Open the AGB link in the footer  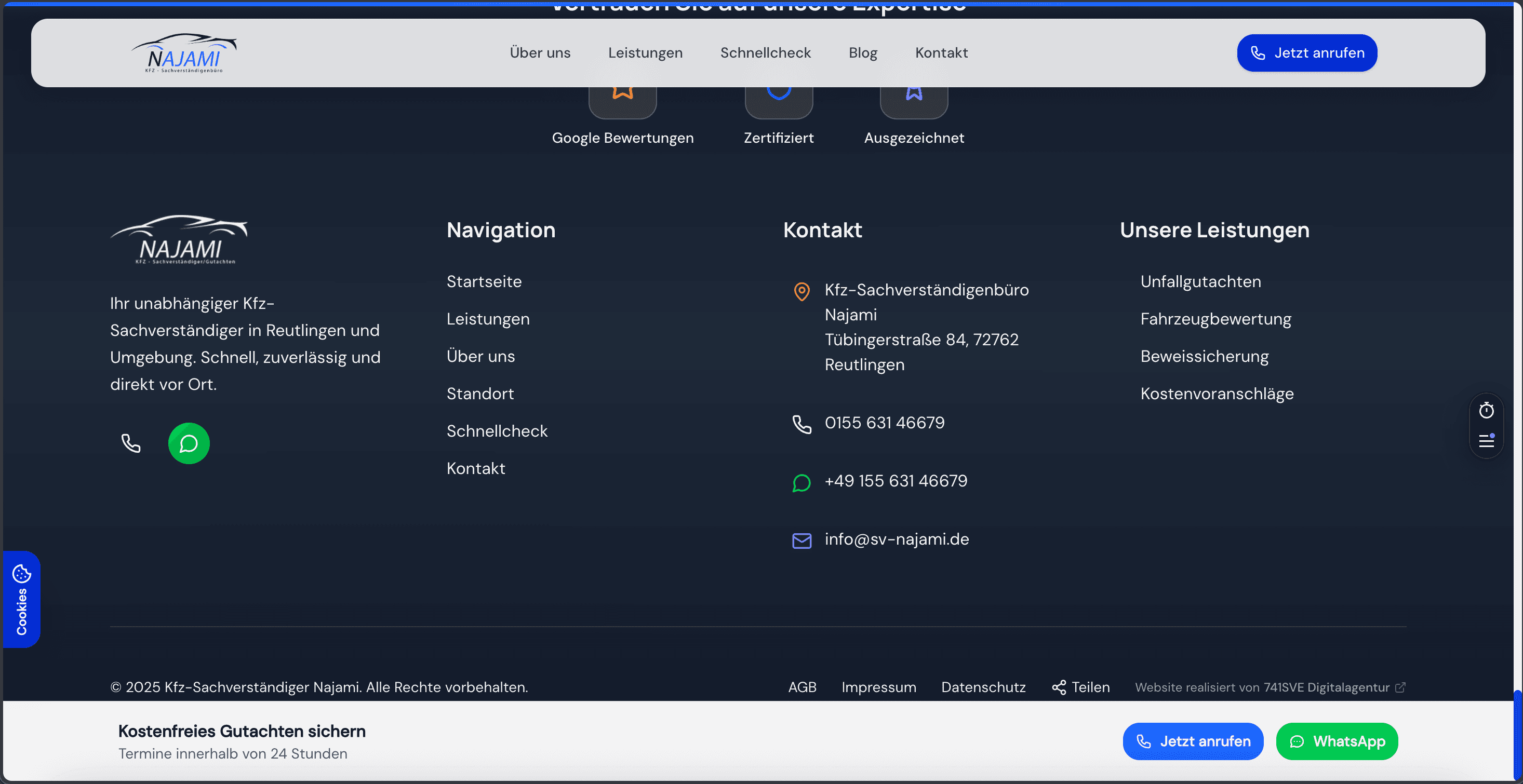pos(801,687)
